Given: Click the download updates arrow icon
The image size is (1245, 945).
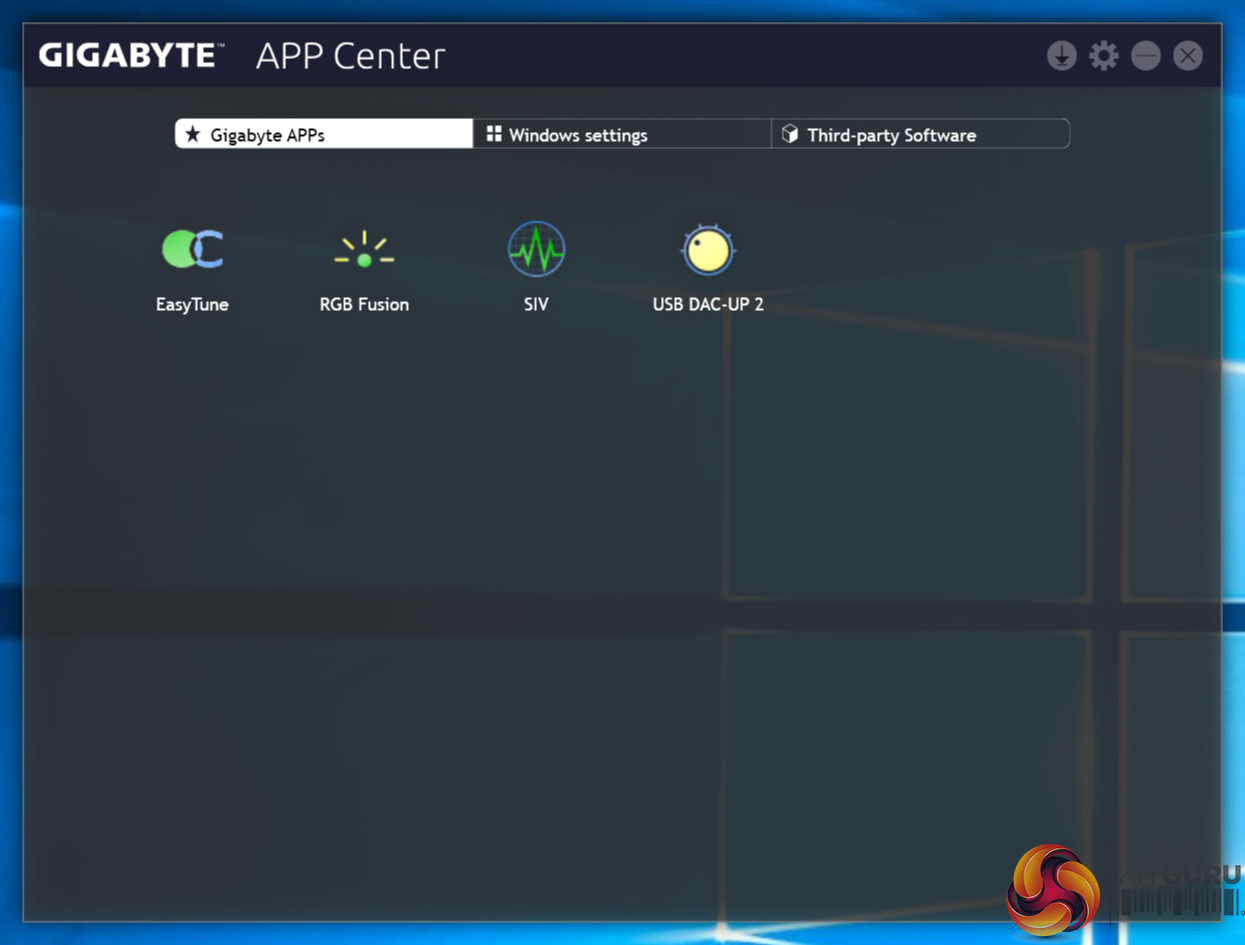Looking at the screenshot, I should pyautogui.click(x=1061, y=56).
